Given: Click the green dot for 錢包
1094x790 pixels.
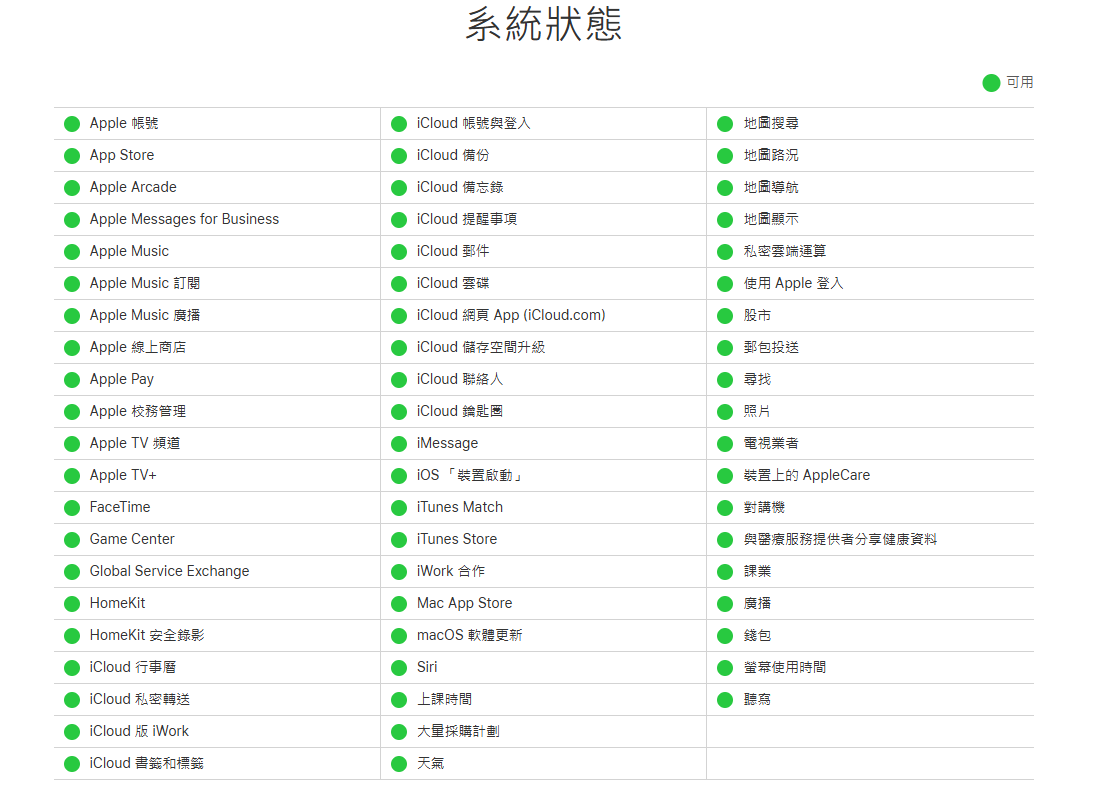Looking at the screenshot, I should click(x=726, y=636).
